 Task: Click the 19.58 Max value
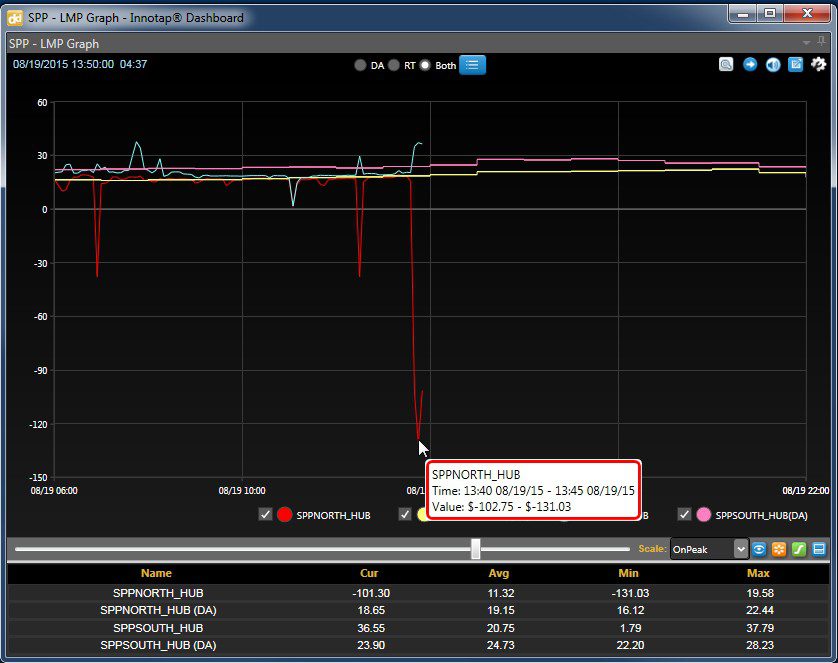point(760,593)
